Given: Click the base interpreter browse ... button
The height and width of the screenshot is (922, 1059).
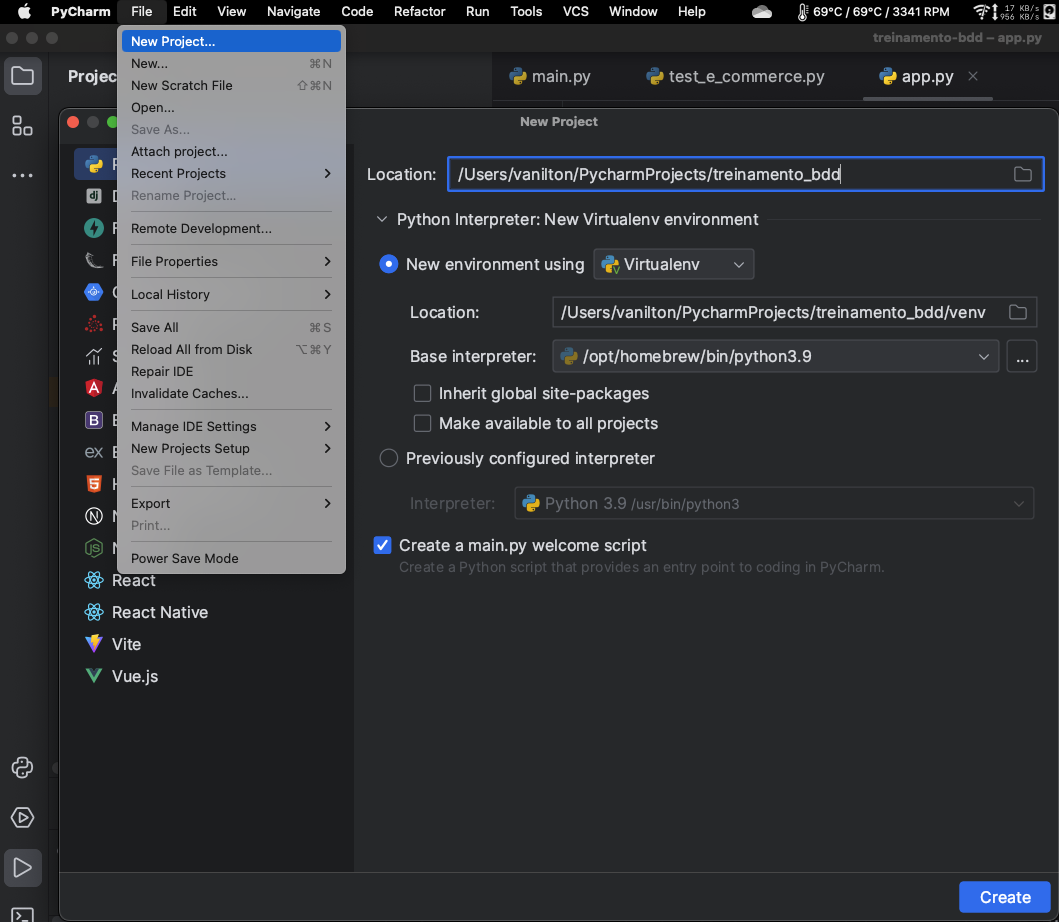Looking at the screenshot, I should (1022, 356).
